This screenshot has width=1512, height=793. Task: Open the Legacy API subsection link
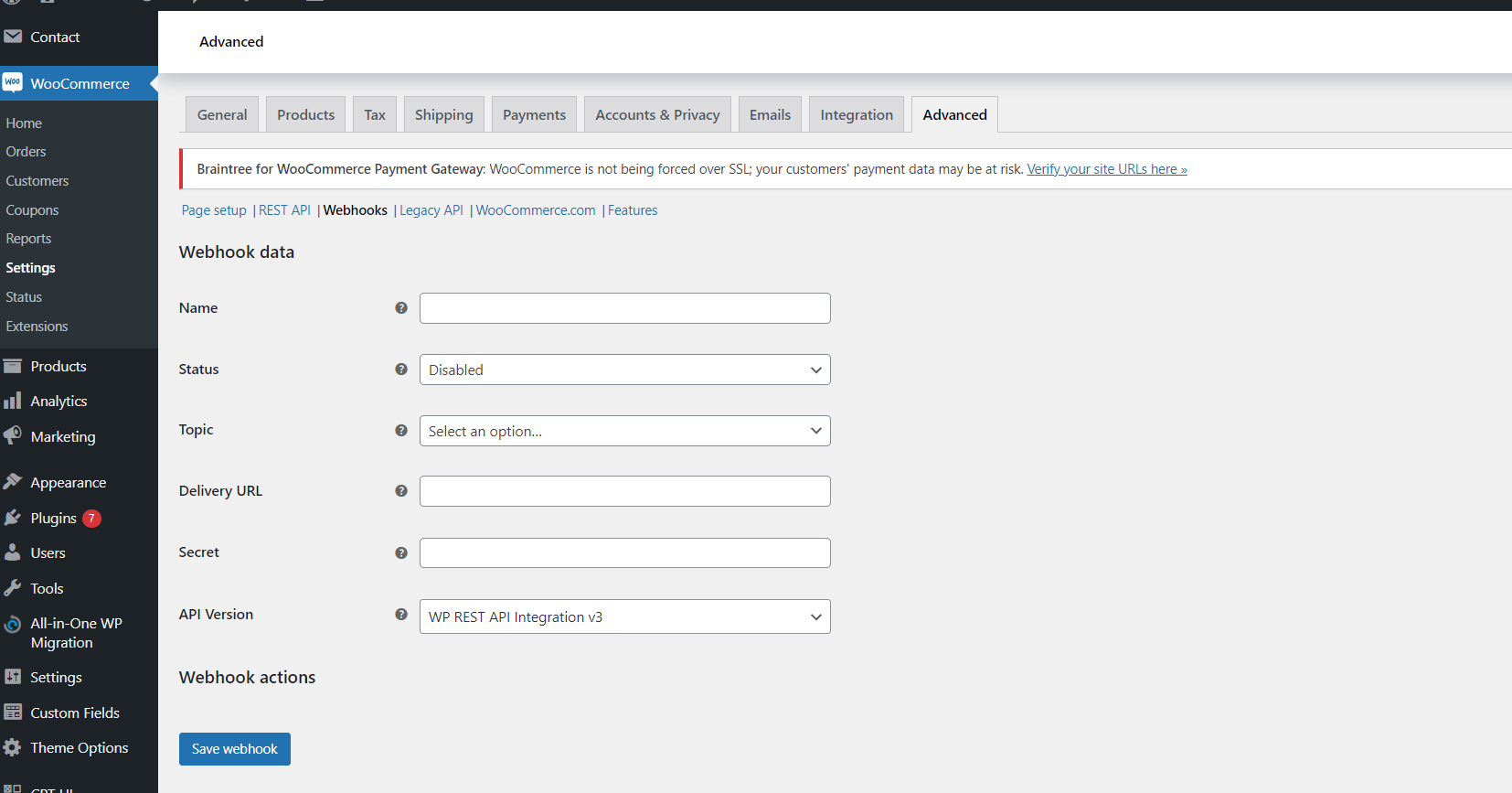pyautogui.click(x=431, y=210)
